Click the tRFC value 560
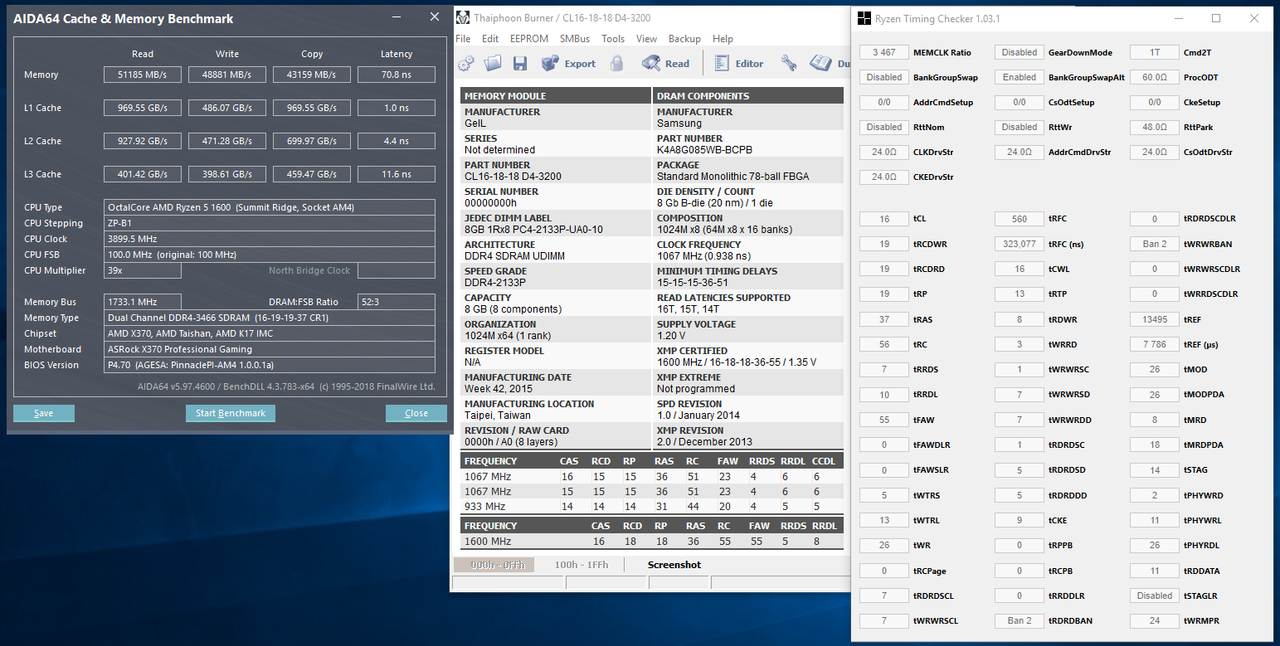This screenshot has width=1280, height=646. pyautogui.click(x=1019, y=219)
